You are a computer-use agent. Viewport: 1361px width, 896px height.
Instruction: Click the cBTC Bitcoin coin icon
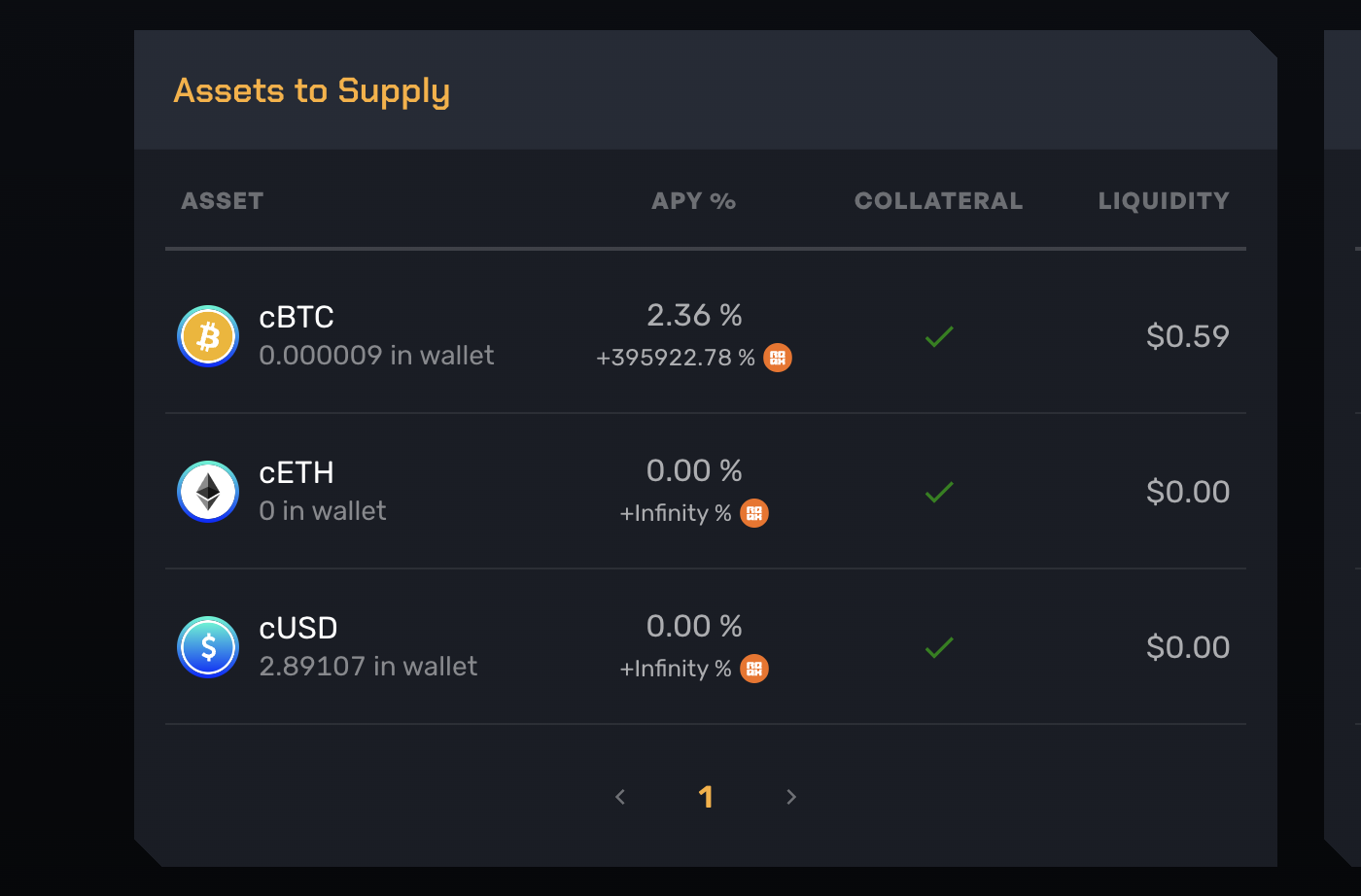point(208,336)
